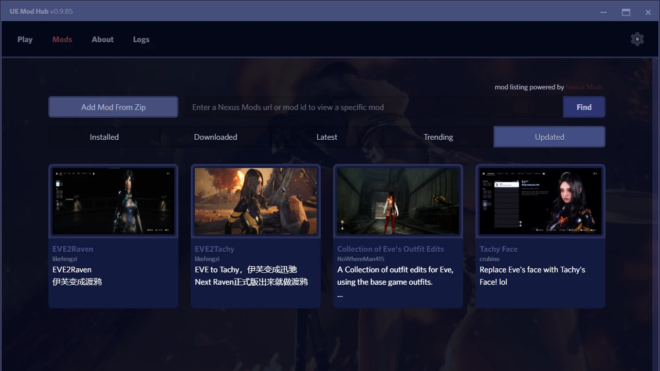Switch to the Play tab
Image resolution: width=660 pixels, height=371 pixels.
25,39
